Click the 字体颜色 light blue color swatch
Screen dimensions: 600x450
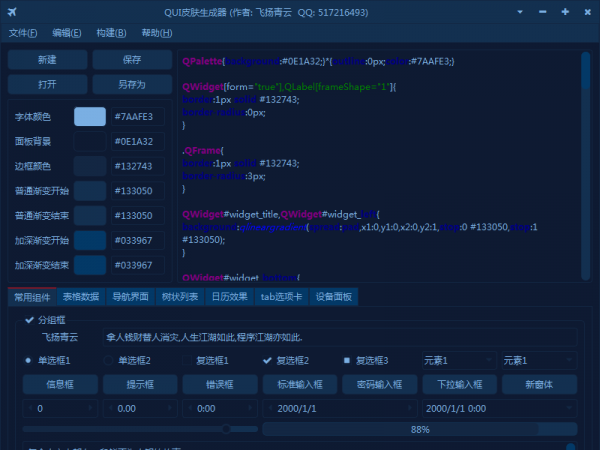90,117
